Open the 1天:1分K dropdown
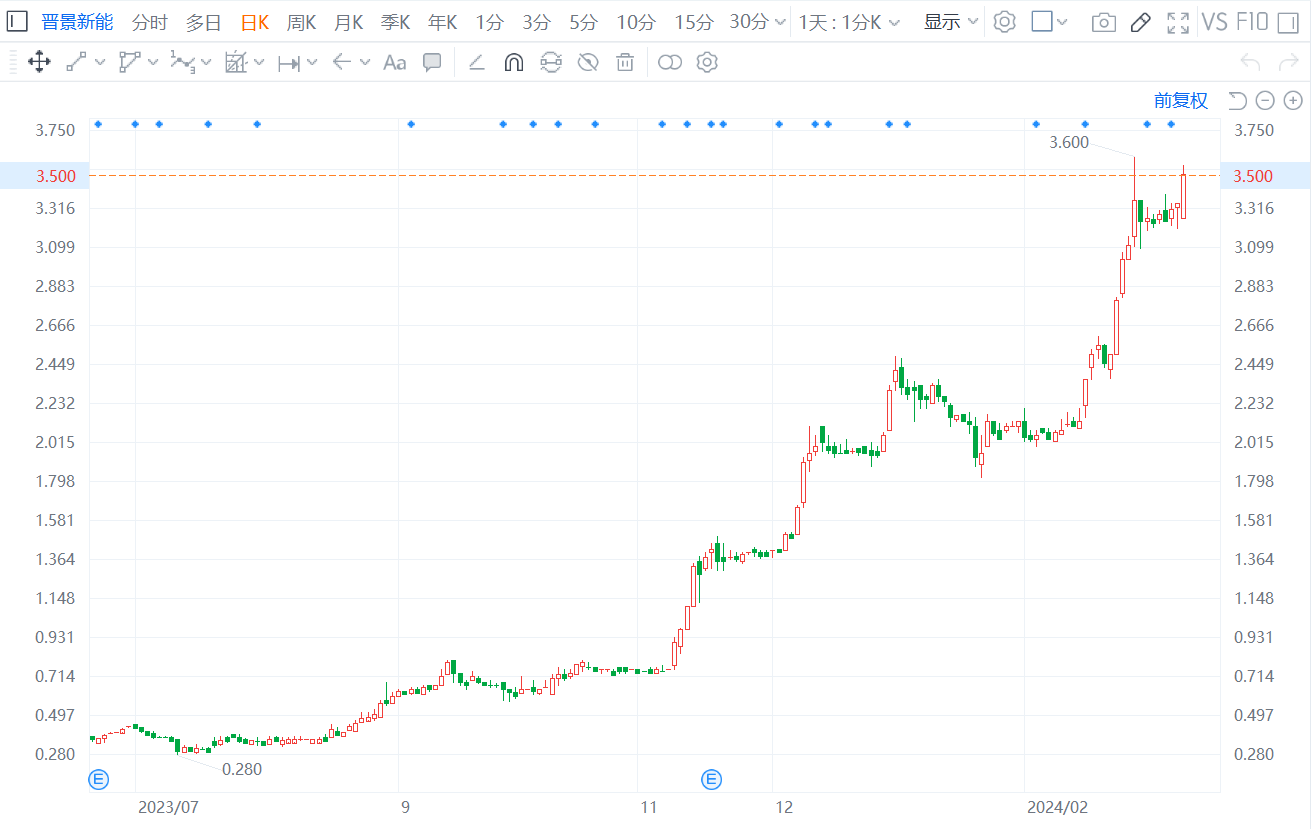Image resolution: width=1311 pixels, height=829 pixels. pyautogui.click(x=849, y=22)
